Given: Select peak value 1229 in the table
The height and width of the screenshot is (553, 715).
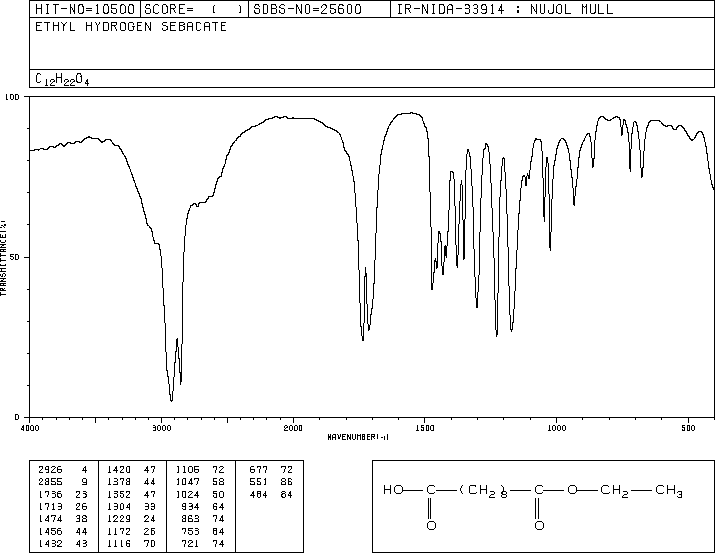Looking at the screenshot, I should (119, 519).
